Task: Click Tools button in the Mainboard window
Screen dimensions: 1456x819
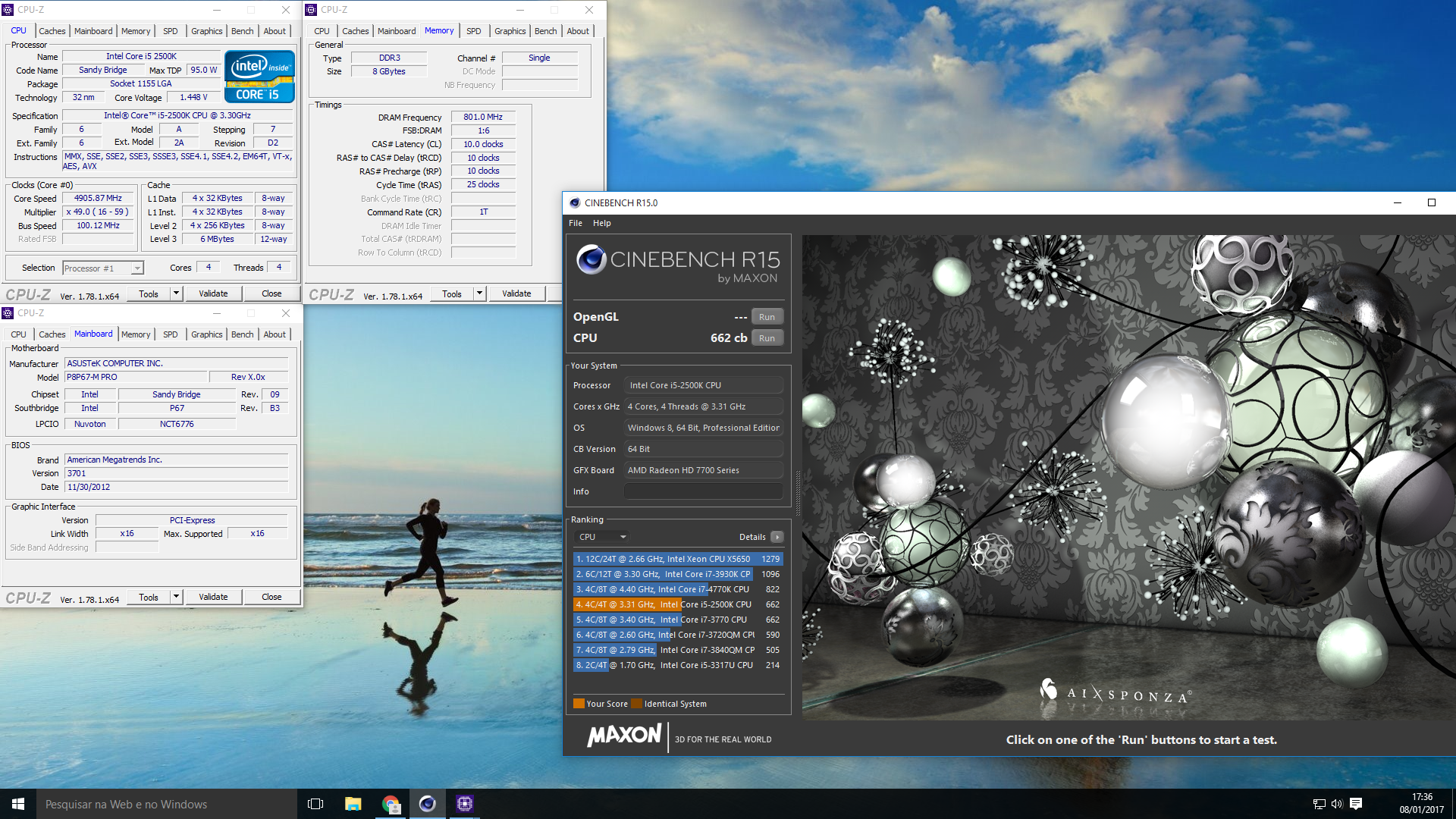Action: [x=149, y=597]
